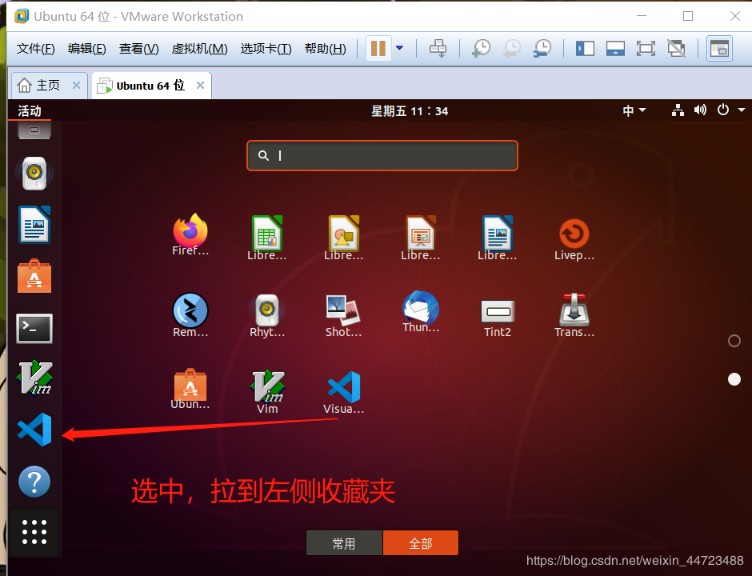Expand the Ubuntu system menu arrow
The height and width of the screenshot is (576, 752).
click(741, 110)
